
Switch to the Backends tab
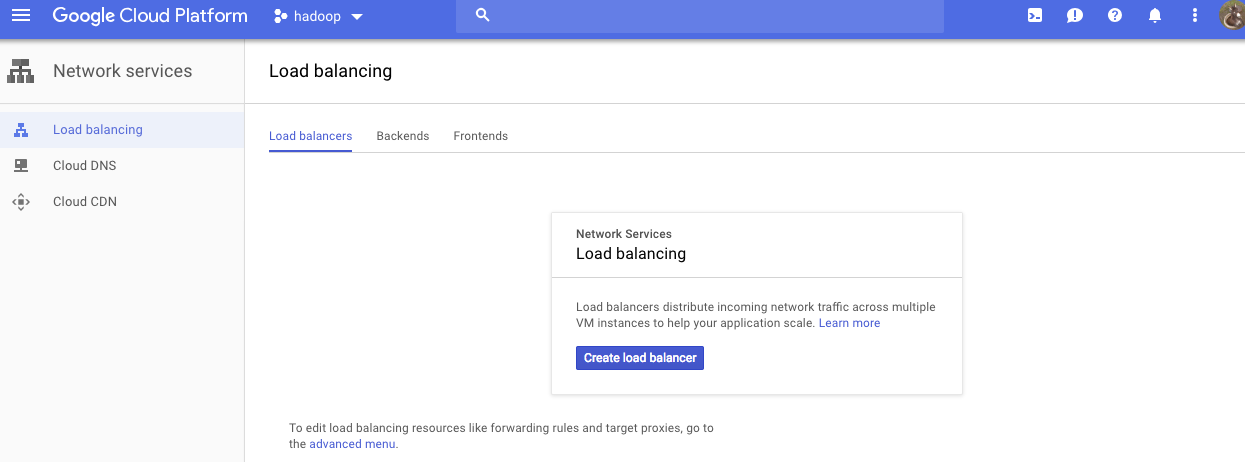[402, 136]
